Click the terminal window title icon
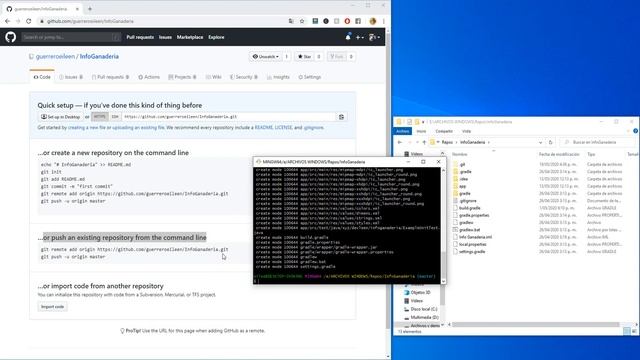Screen dimensions: 640x360 tap(258, 162)
